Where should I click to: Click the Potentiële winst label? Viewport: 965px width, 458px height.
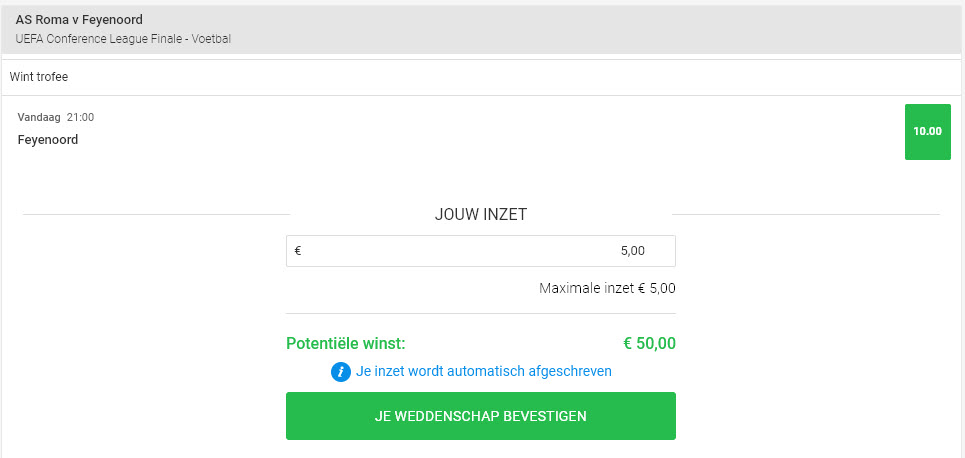(345, 344)
